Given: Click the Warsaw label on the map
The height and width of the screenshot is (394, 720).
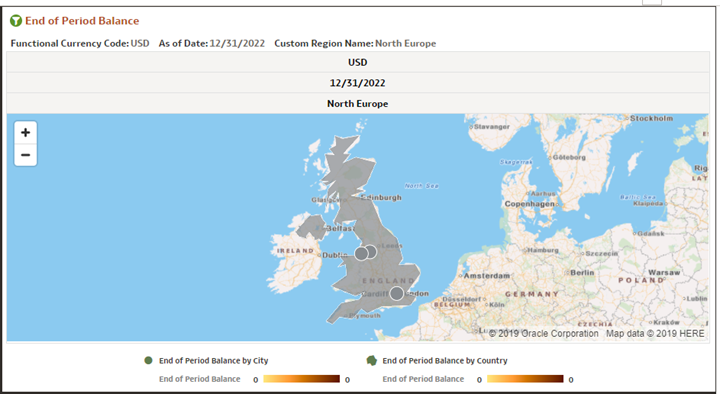Looking at the screenshot, I should click(x=664, y=273).
